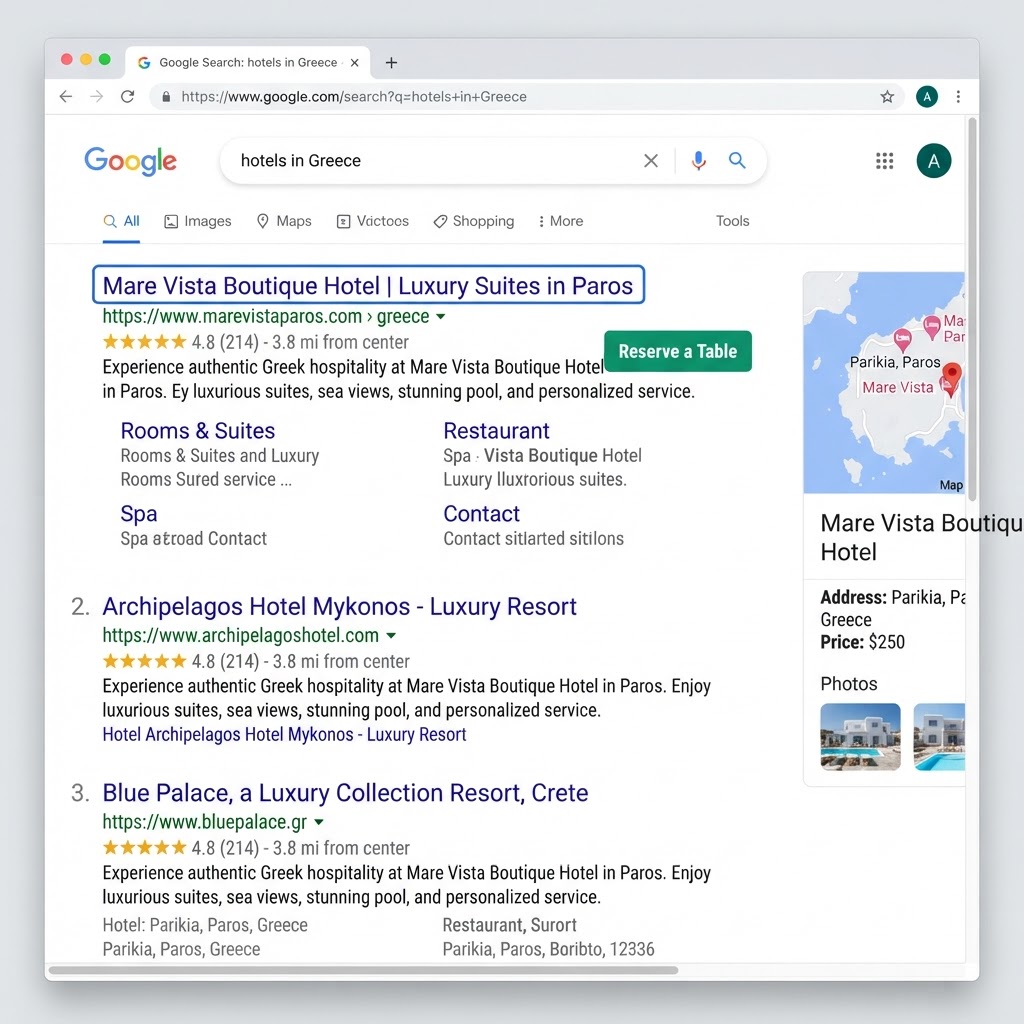This screenshot has width=1024, height=1024.
Task: Click 'Hotel: Parikia, Paros, Greece' text
Action: (205, 925)
